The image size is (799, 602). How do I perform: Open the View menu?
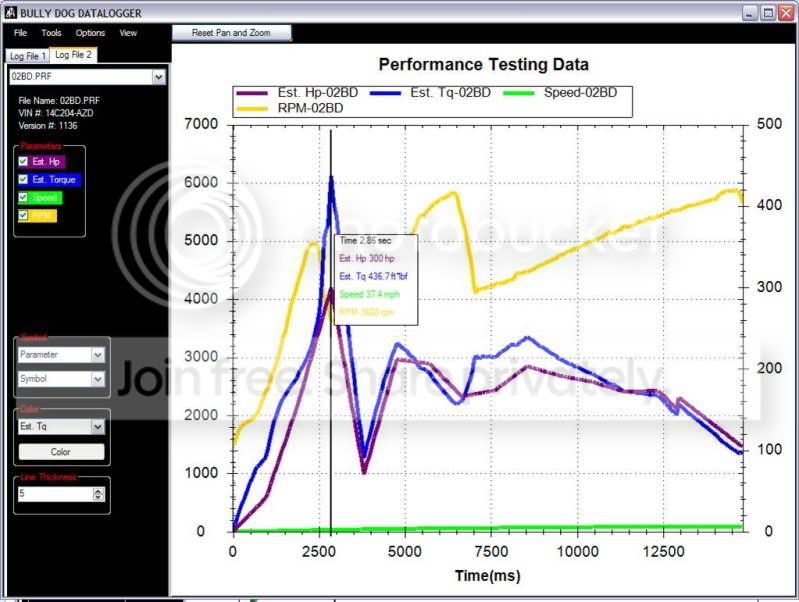click(128, 33)
